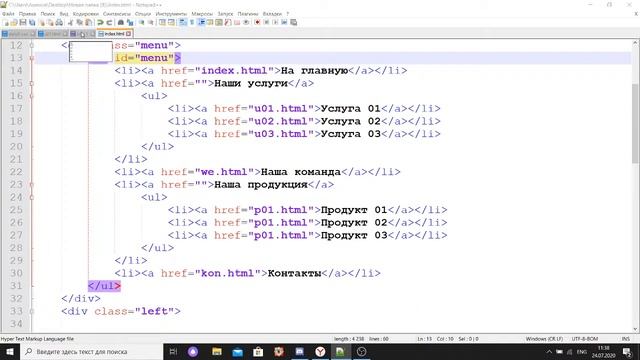Collapse the fold marker at line 13
Screen dimensions: 640x360
click(x=32, y=58)
